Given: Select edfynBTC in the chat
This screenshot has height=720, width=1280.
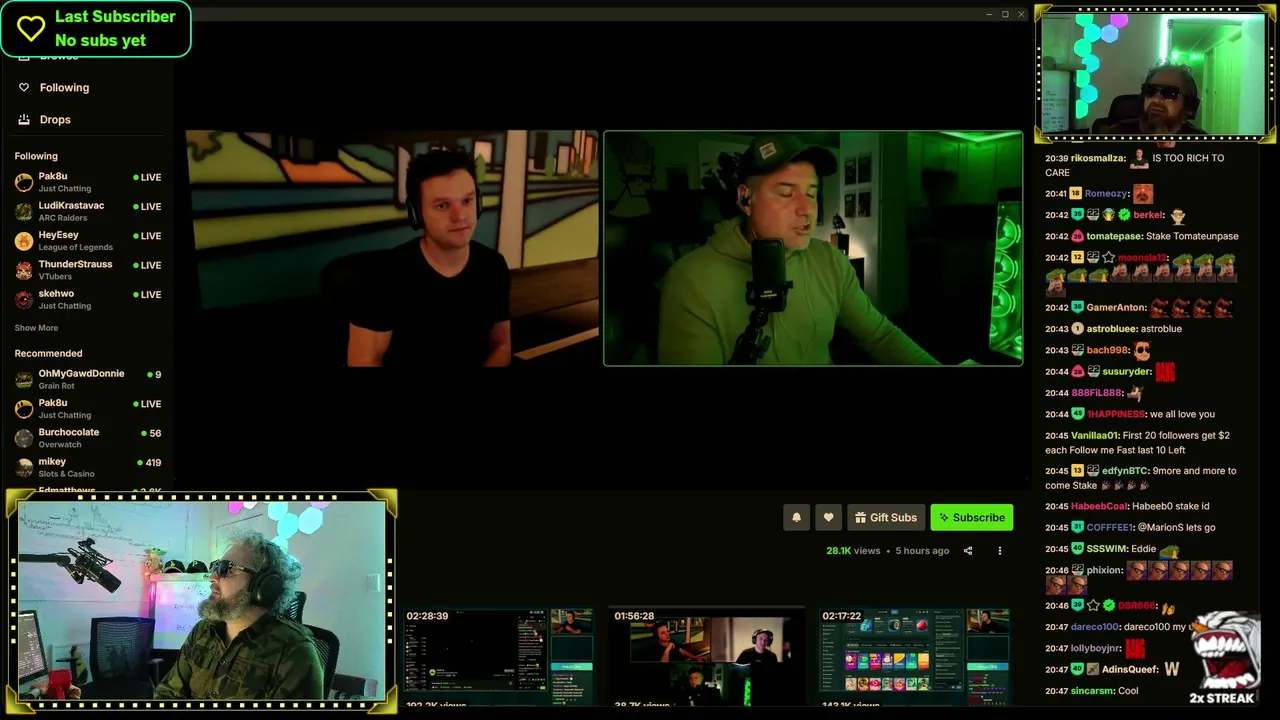Looking at the screenshot, I should coord(1125,471).
